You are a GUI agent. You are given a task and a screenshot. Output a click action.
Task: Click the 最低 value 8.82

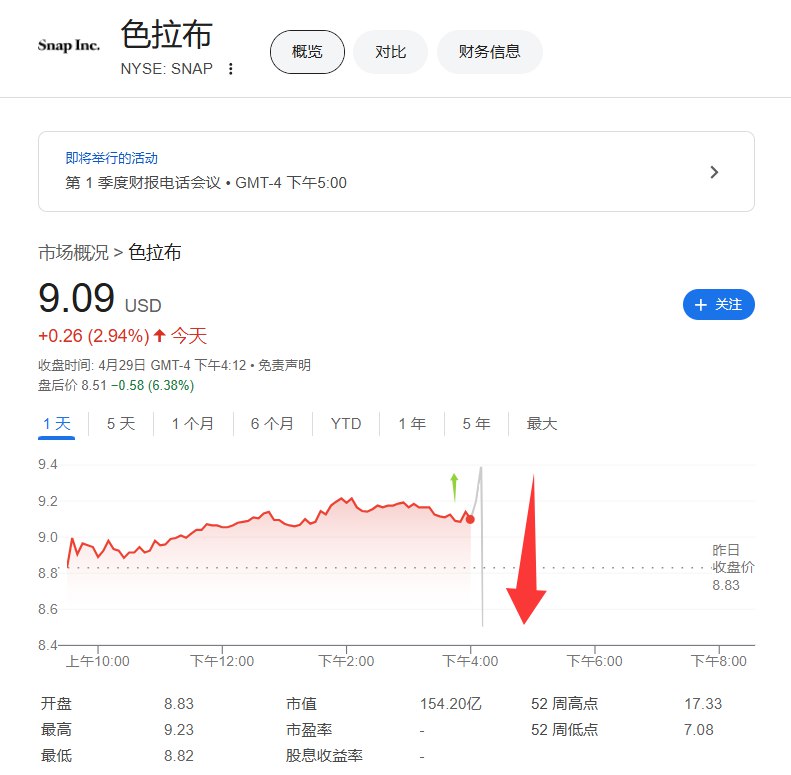point(179,755)
